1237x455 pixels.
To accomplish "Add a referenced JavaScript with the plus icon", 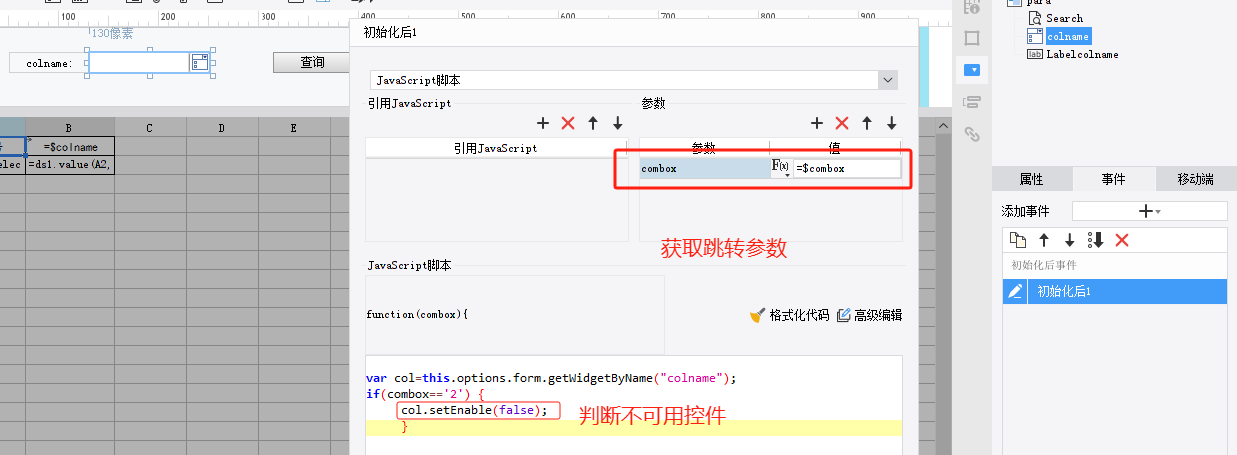I will 543,123.
